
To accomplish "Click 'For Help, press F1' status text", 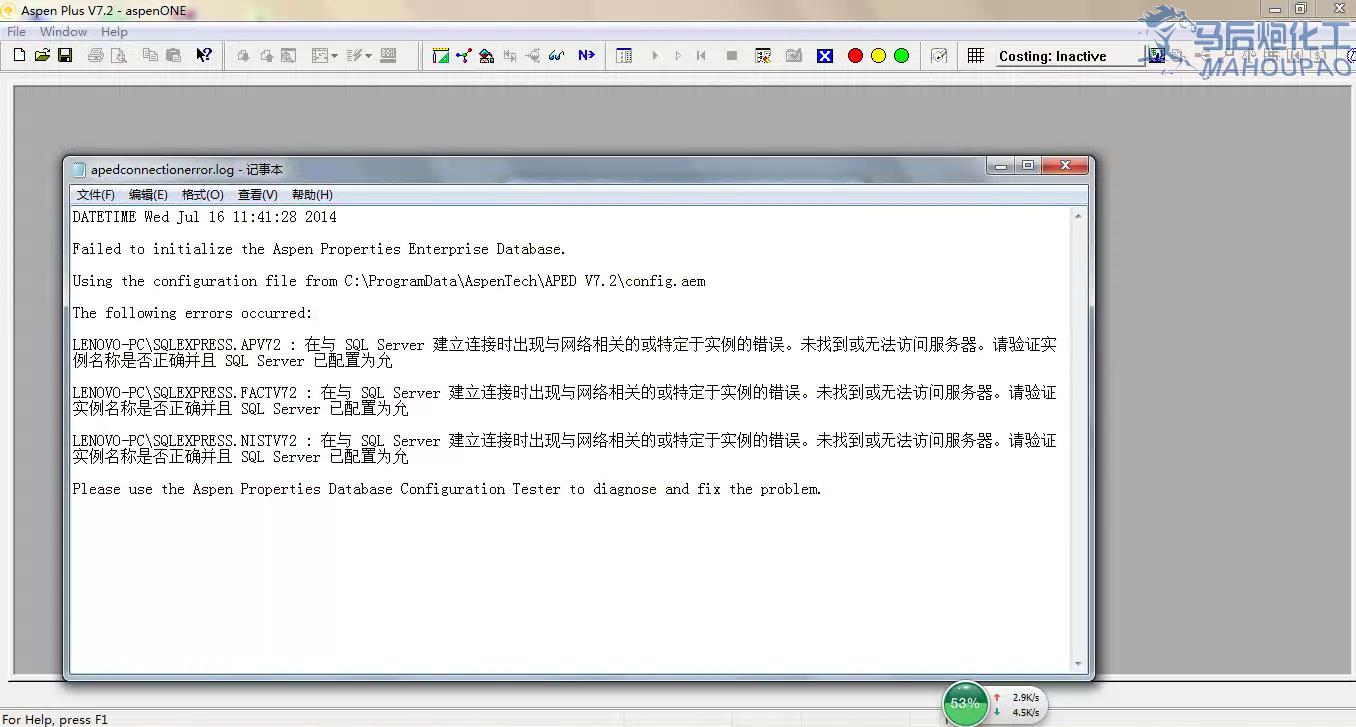I will pos(55,719).
